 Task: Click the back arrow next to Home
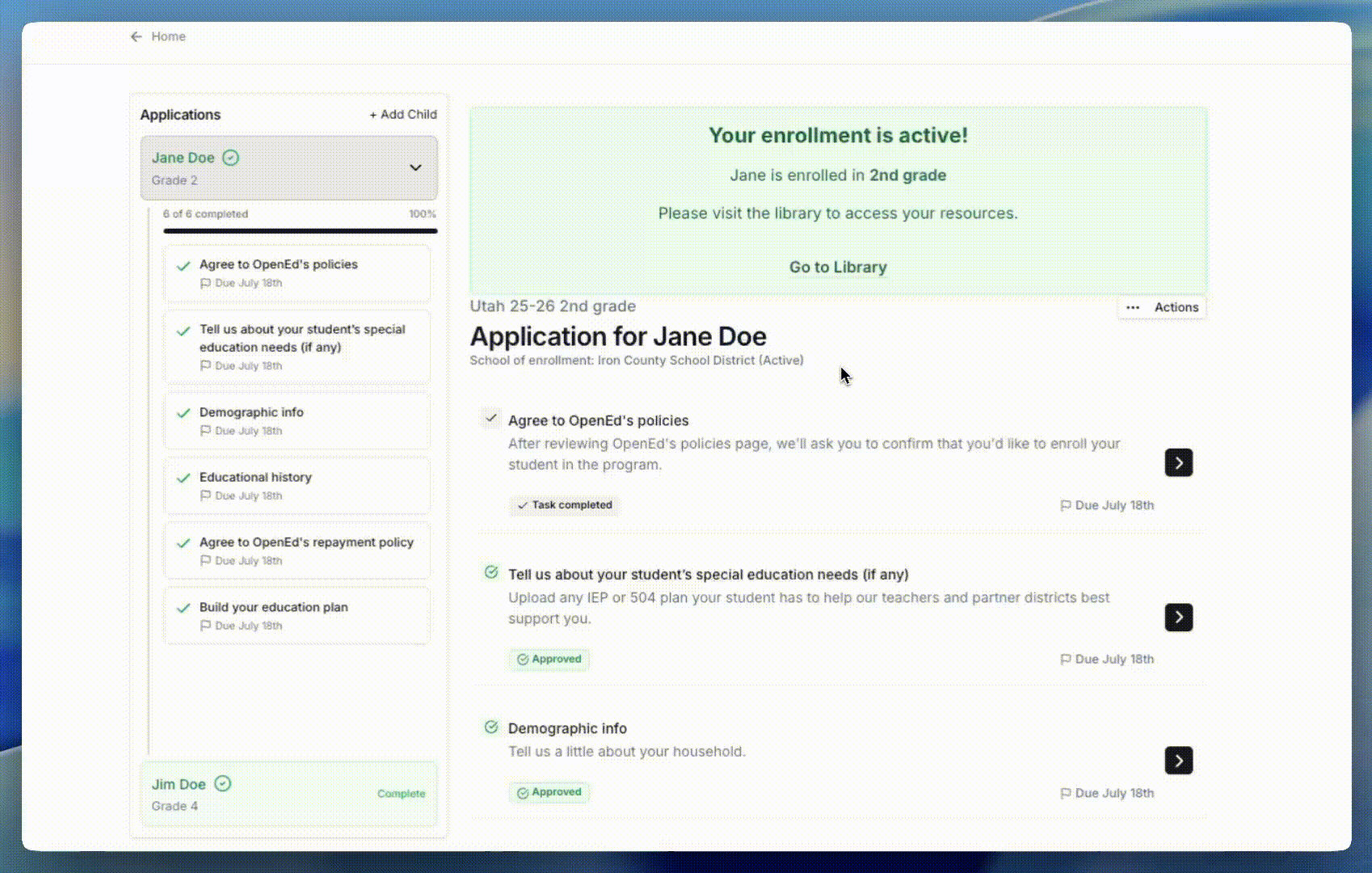pyautogui.click(x=136, y=36)
